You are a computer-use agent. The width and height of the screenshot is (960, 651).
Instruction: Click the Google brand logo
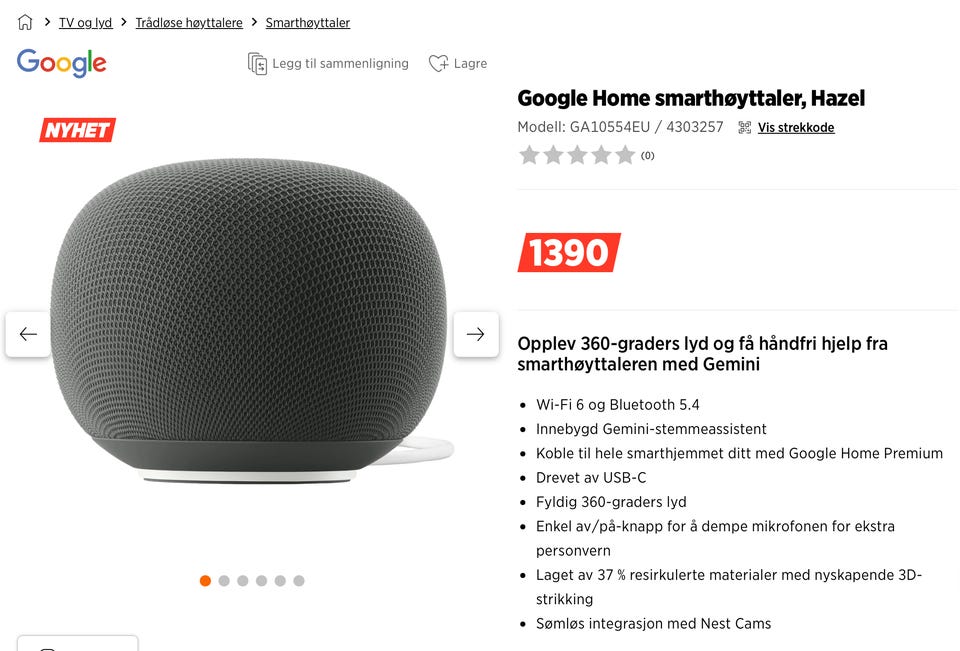(x=62, y=63)
